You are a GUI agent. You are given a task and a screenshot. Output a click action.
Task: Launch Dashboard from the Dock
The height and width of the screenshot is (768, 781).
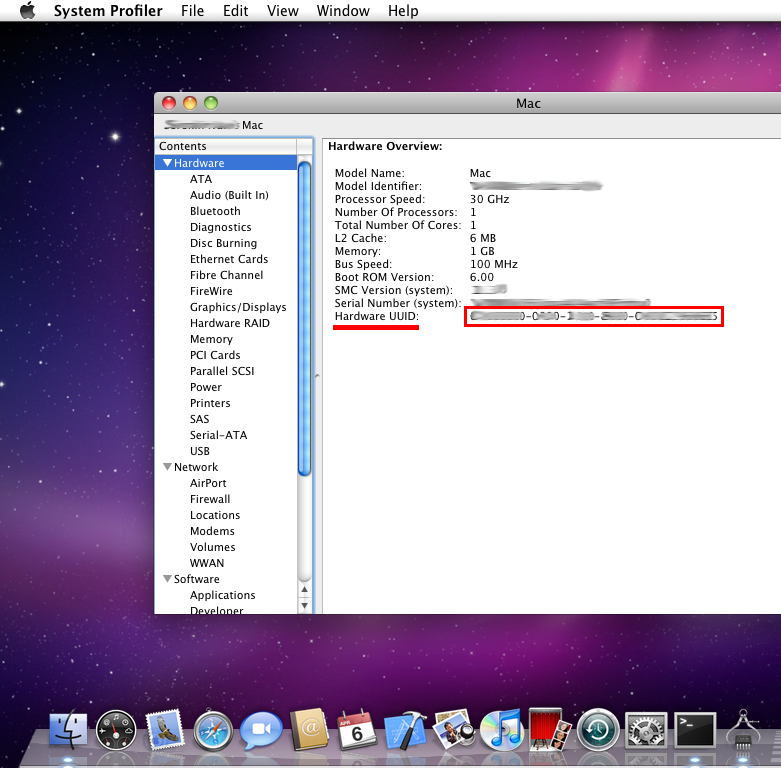click(116, 731)
